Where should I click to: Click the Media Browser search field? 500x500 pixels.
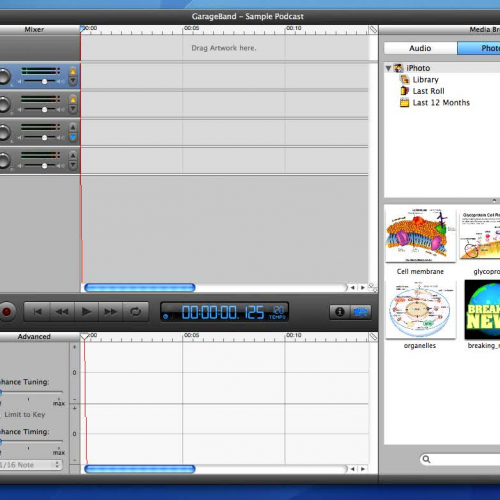tap(460, 459)
